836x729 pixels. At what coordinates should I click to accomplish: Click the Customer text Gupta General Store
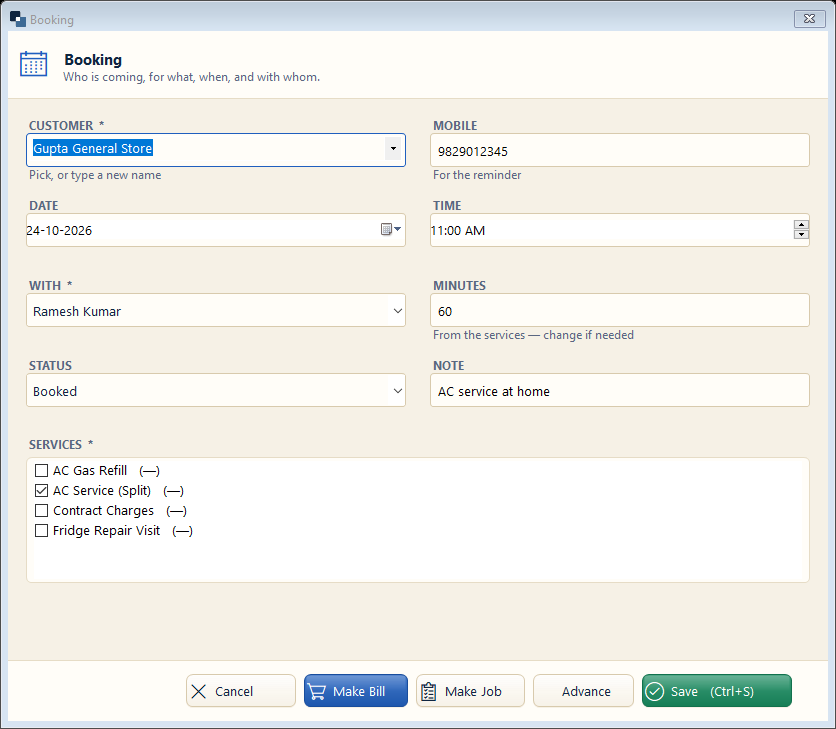(x=93, y=148)
